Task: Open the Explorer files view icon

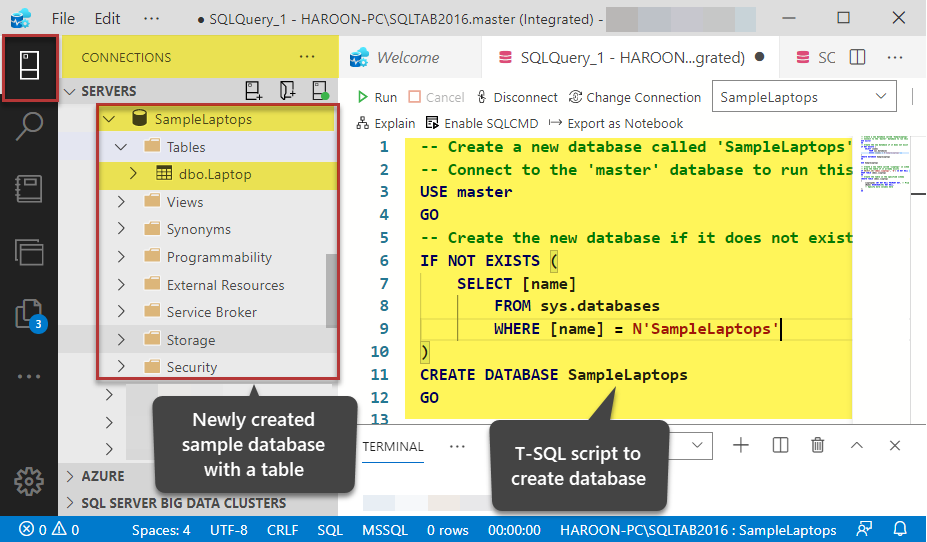Action: 29,251
